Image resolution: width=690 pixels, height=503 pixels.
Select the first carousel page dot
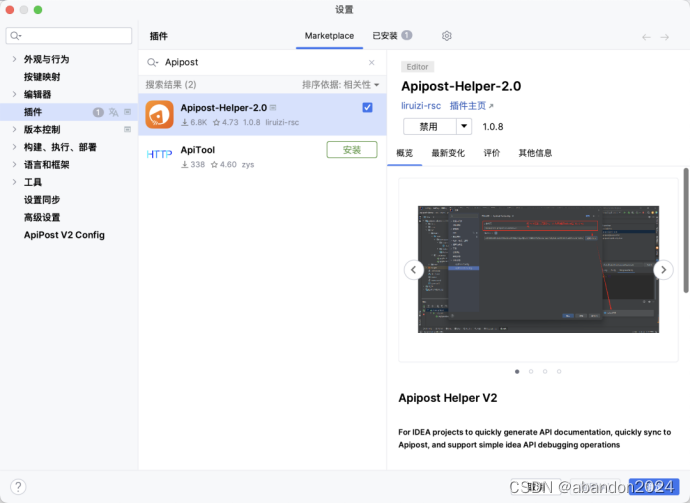[517, 371]
